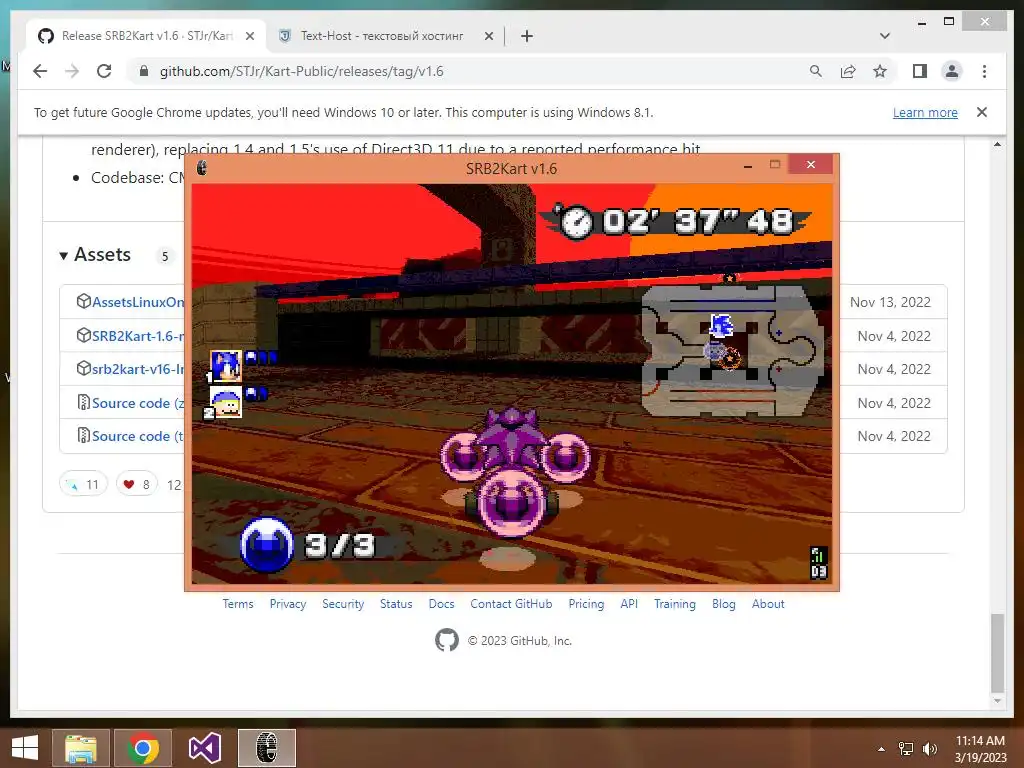1024x768 pixels.
Task: Click the race timer stopwatch icon
Action: (x=577, y=222)
